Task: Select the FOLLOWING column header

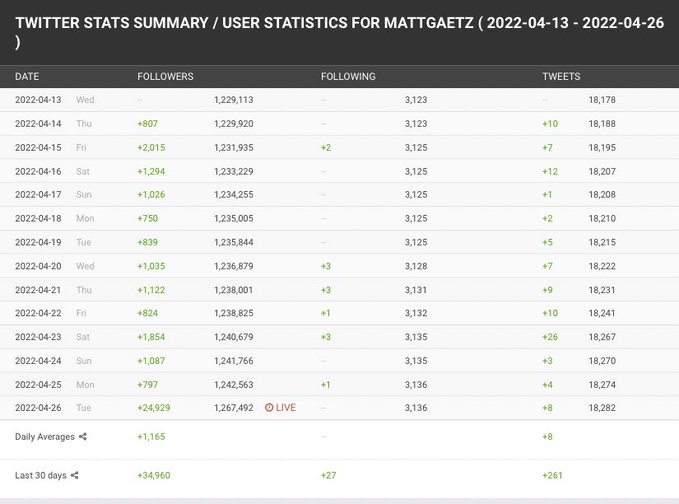Action: click(348, 76)
